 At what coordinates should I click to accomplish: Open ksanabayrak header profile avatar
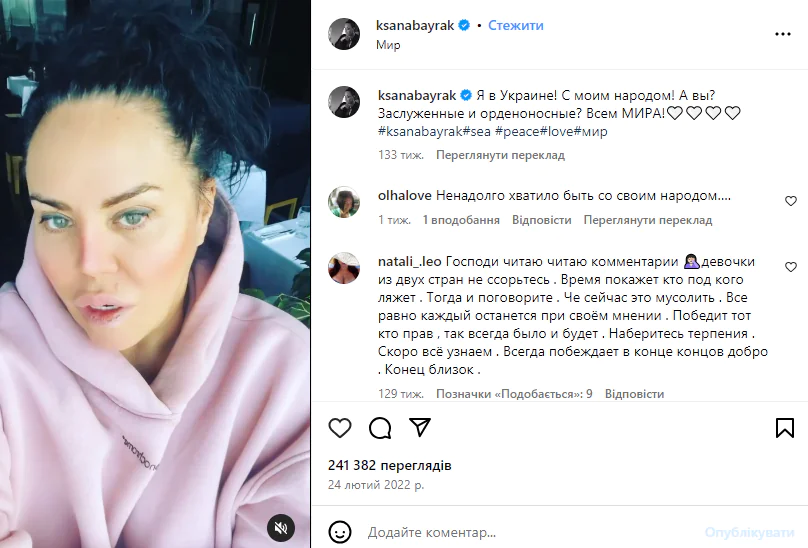344,34
